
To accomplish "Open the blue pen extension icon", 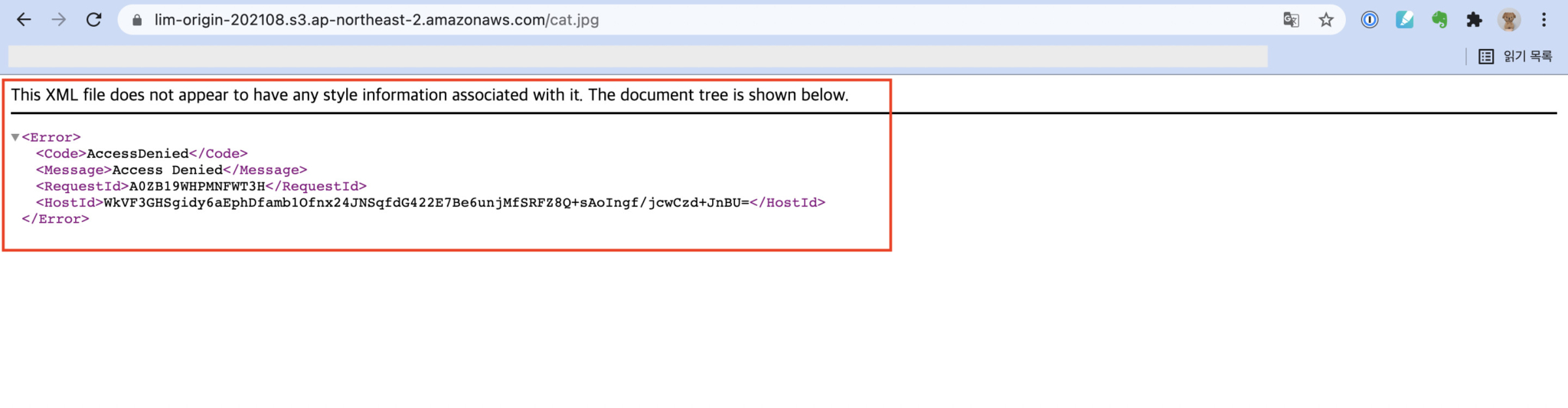I will click(x=1404, y=20).
